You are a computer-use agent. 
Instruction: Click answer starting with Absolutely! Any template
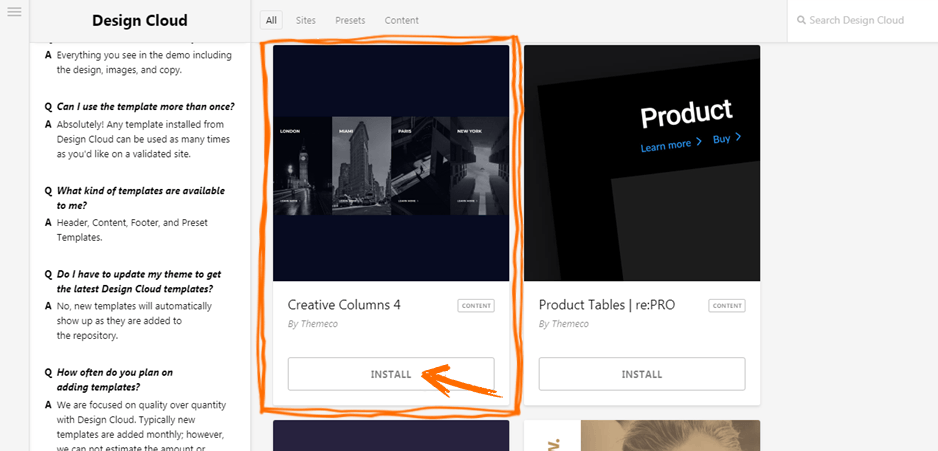coord(144,139)
